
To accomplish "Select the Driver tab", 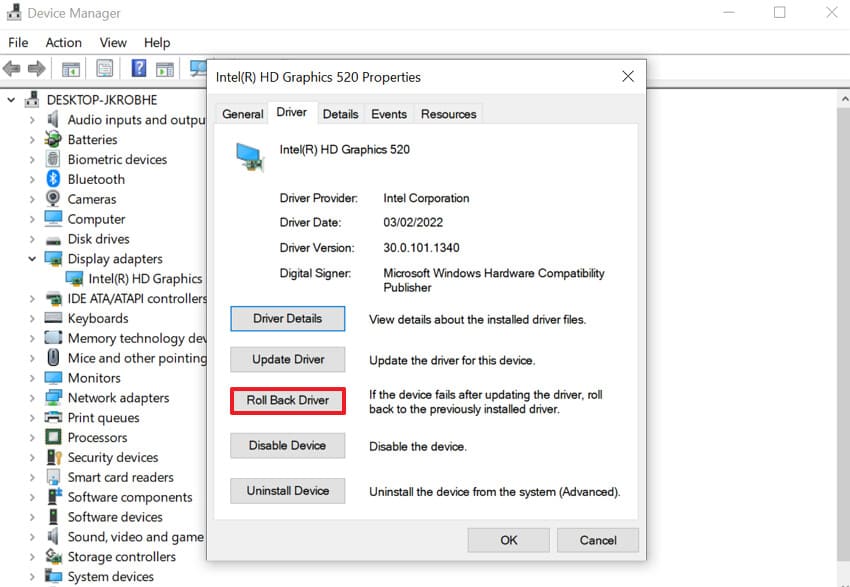I will (x=292, y=112).
